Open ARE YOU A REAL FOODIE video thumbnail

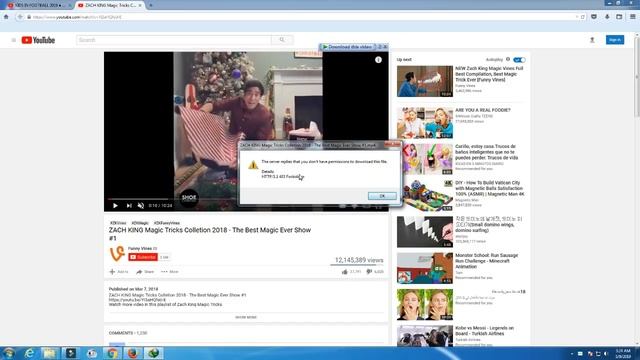pos(425,123)
